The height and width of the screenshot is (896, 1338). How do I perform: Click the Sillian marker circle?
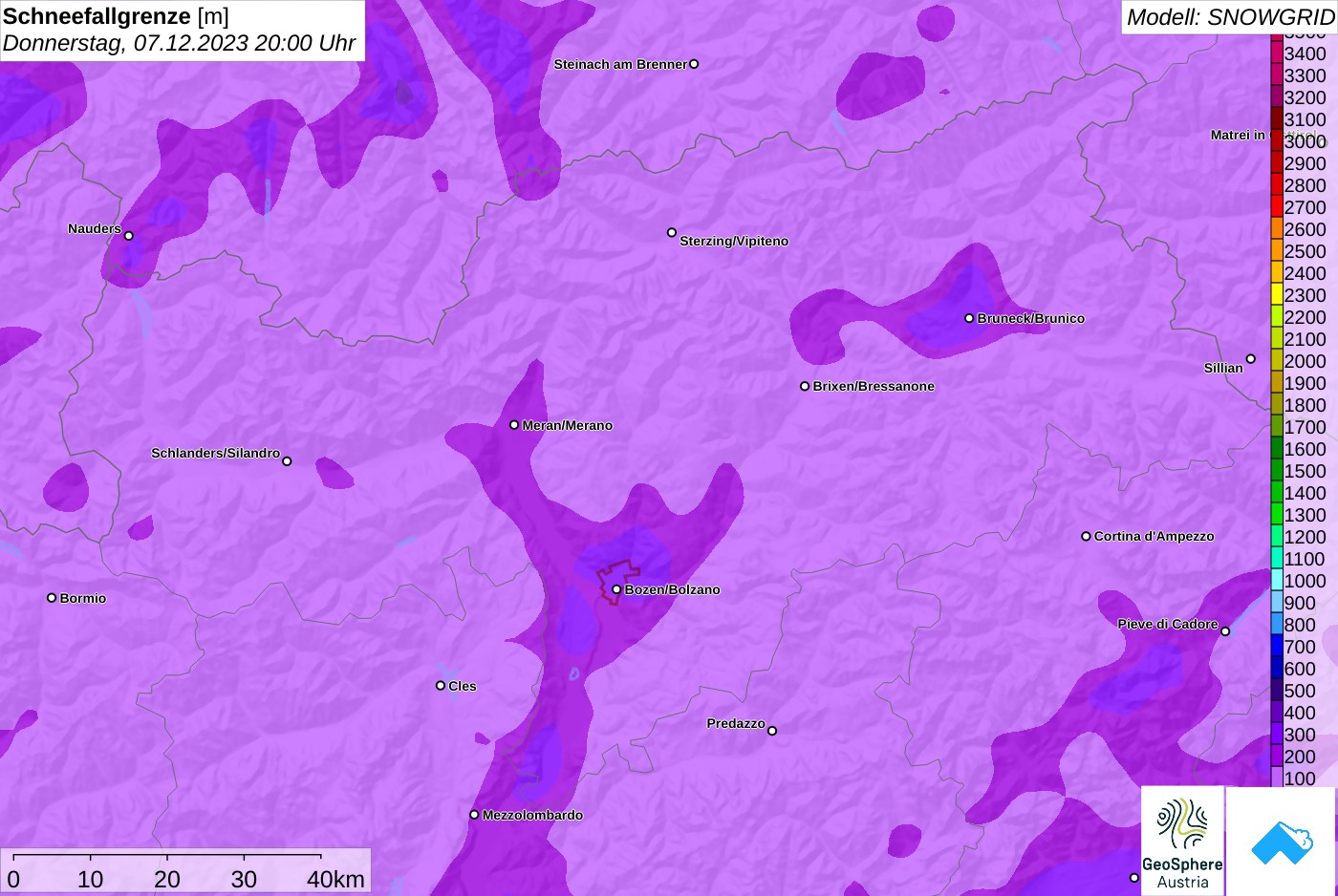pyautogui.click(x=1250, y=359)
